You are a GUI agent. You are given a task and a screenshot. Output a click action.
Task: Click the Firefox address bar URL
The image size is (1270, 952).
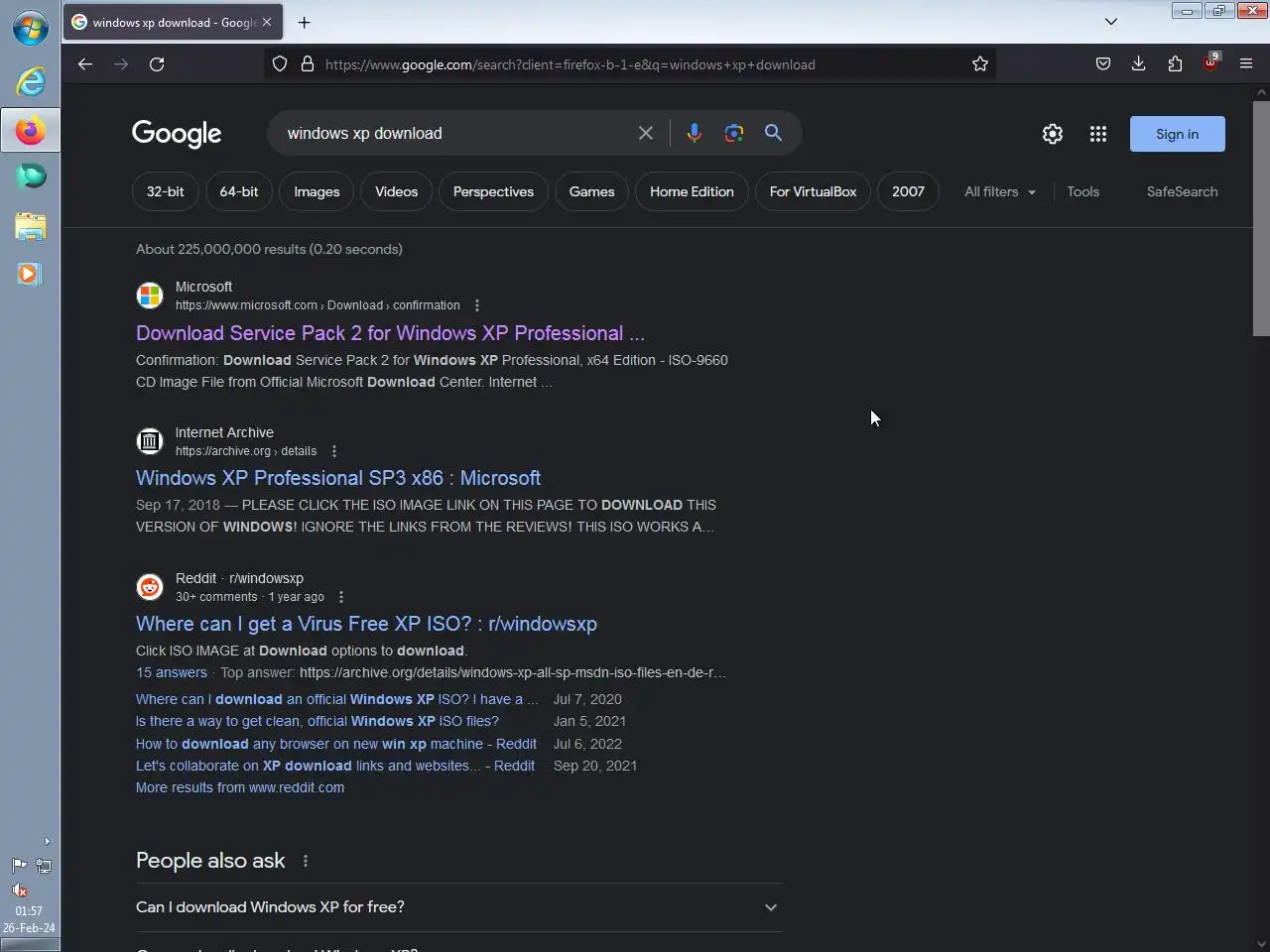point(570,64)
